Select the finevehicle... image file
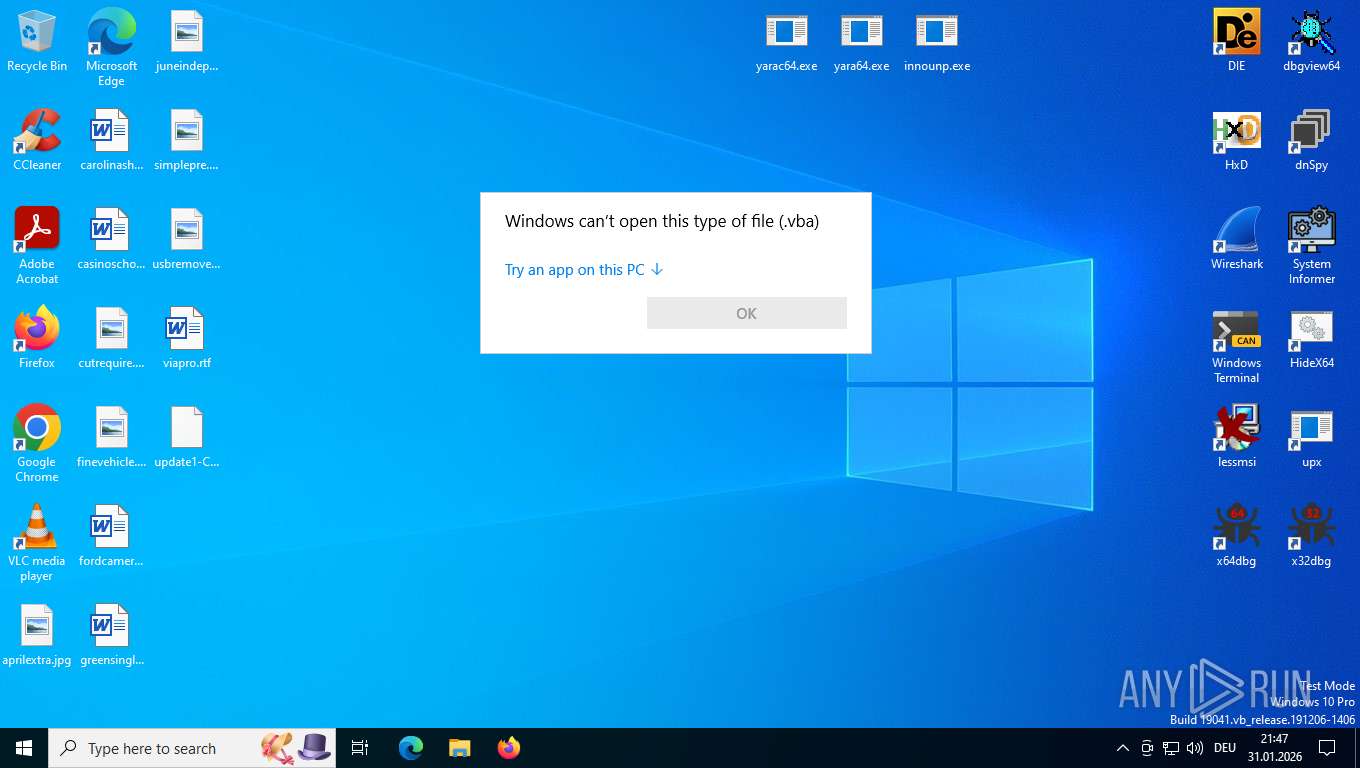 [x=111, y=437]
